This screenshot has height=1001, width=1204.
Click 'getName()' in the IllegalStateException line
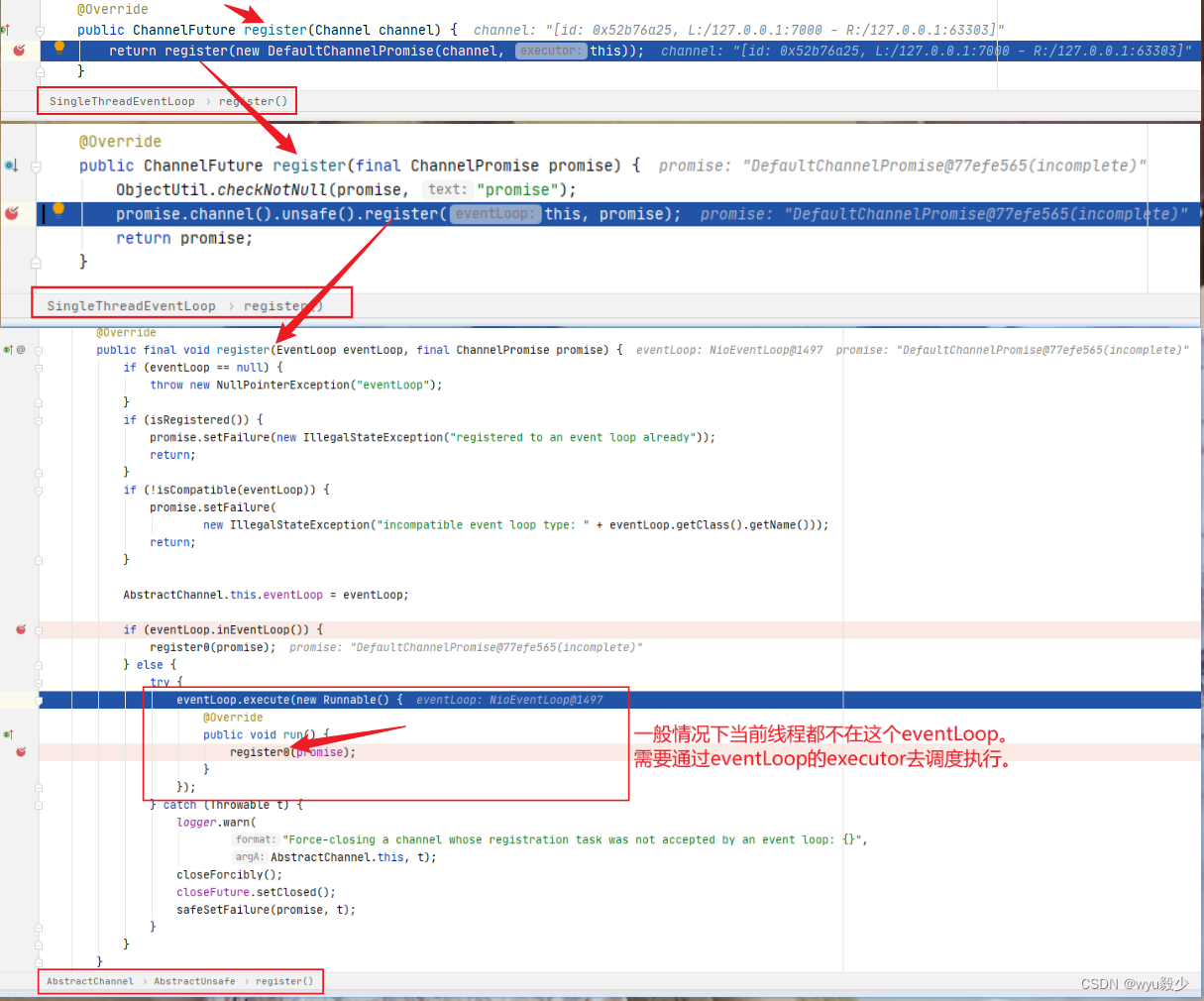click(x=782, y=525)
